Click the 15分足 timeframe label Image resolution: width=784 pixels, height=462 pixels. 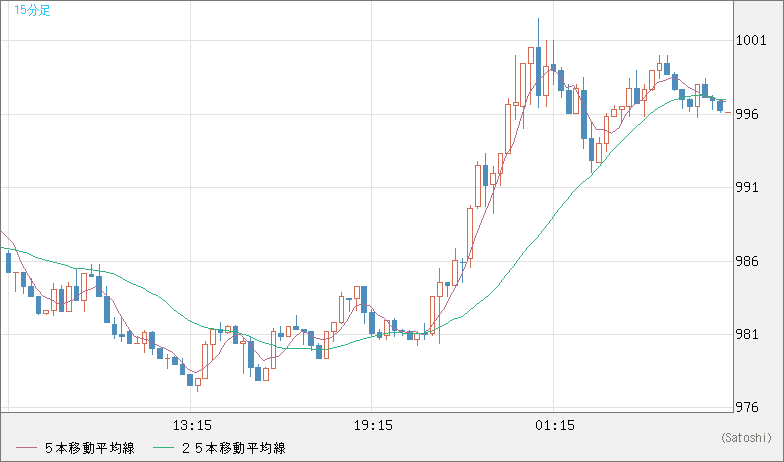32,10
